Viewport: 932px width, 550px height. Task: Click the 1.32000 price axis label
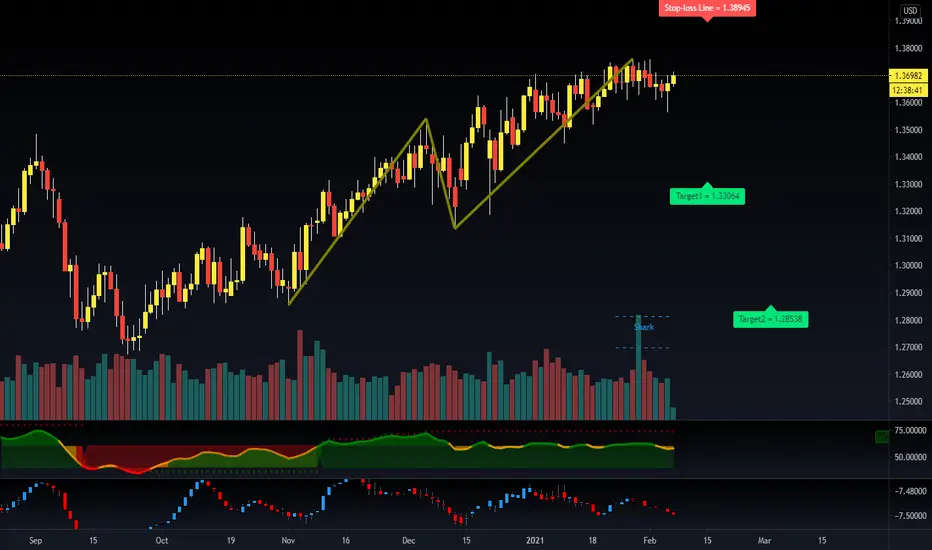pyautogui.click(x=909, y=211)
